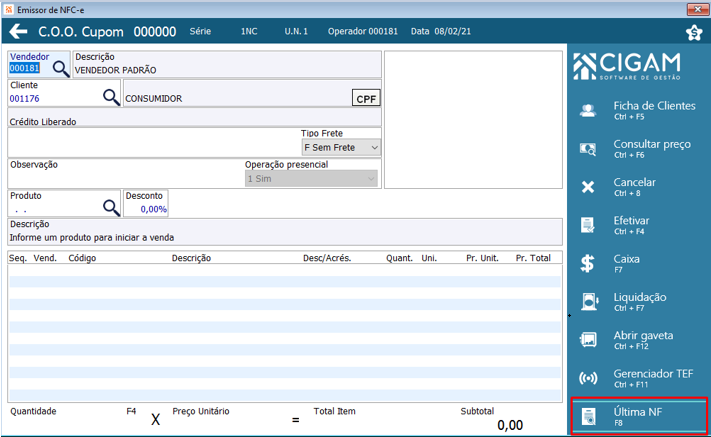Click the Código column header
Image resolution: width=711 pixels, height=437 pixels.
click(x=82, y=258)
